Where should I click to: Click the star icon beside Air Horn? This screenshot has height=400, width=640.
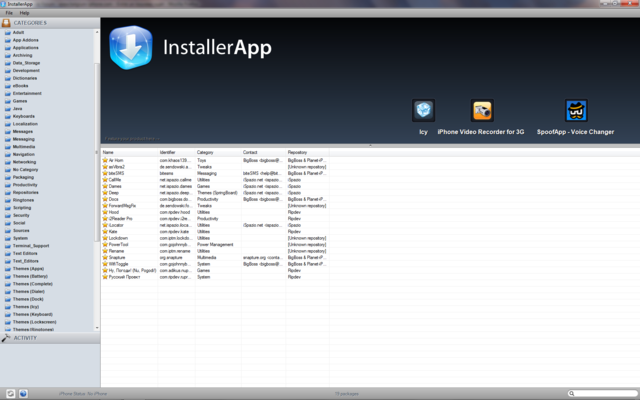pyautogui.click(x=105, y=160)
